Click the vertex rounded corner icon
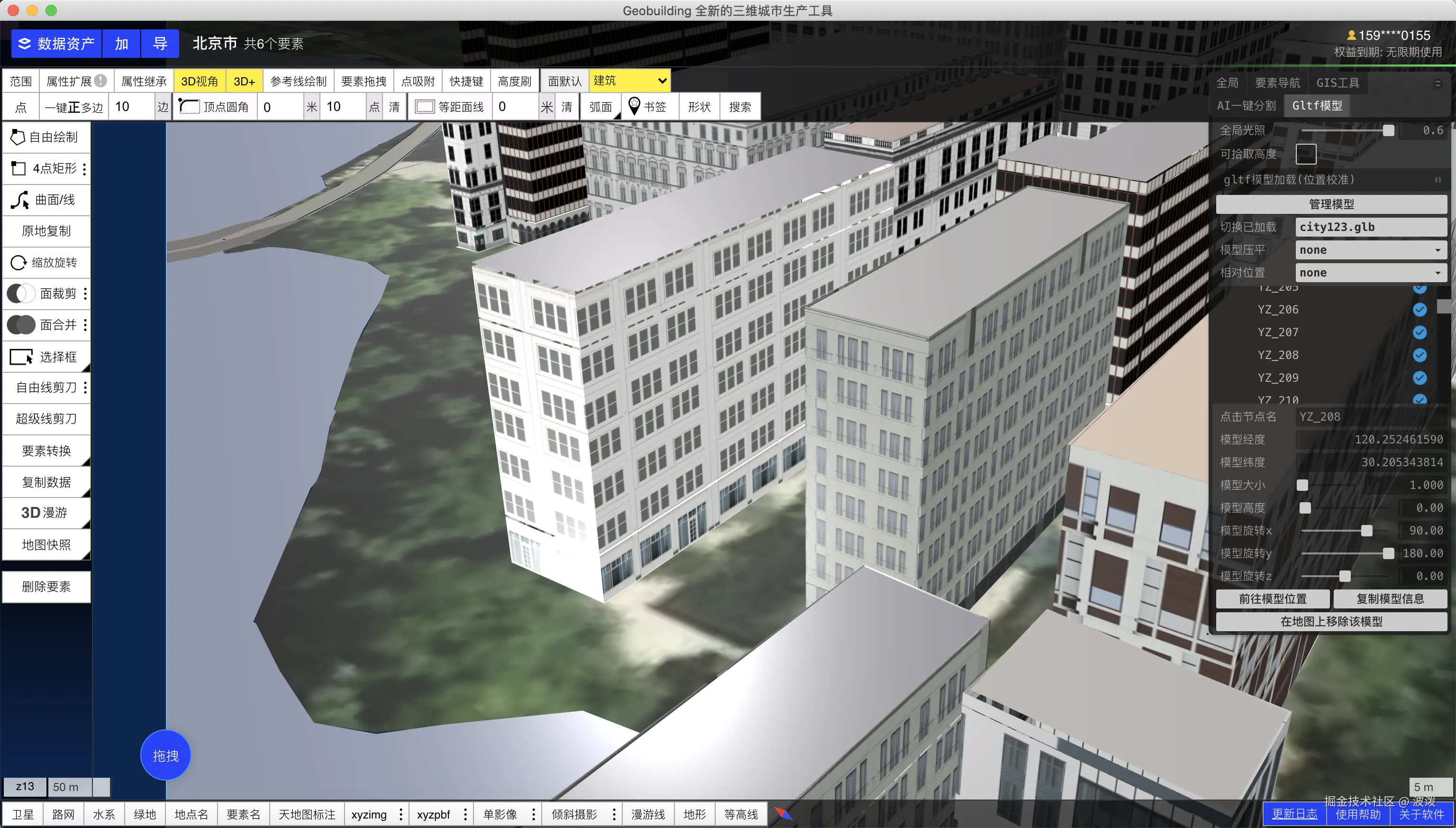The width and height of the screenshot is (1456, 828). 189,106
